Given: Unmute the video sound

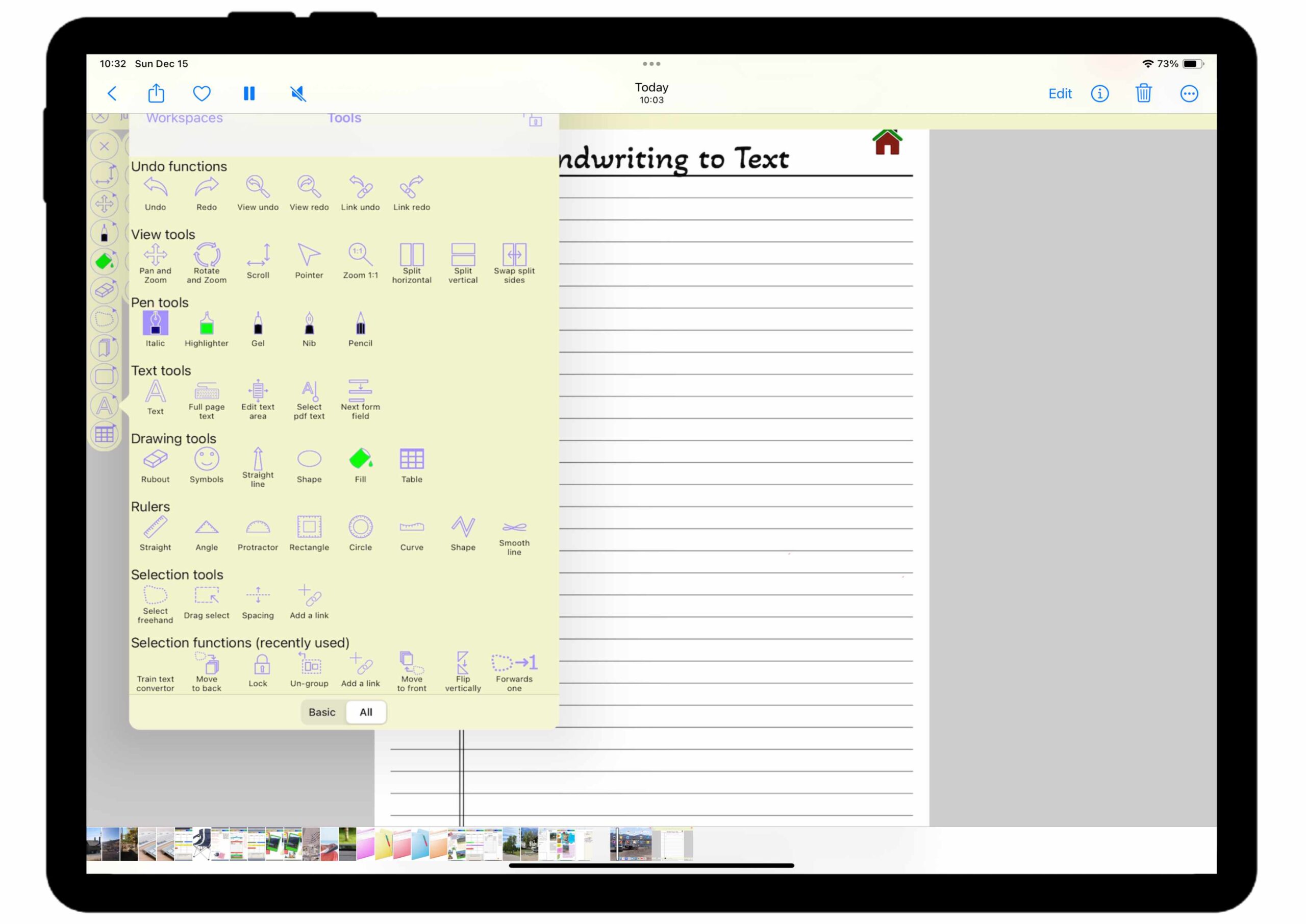Looking at the screenshot, I should 298,93.
